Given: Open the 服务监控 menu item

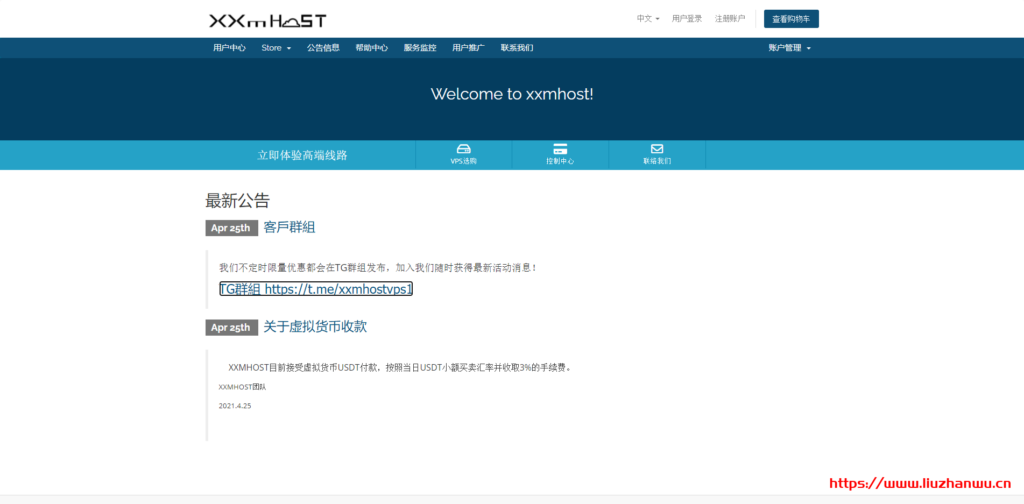Looking at the screenshot, I should (420, 48).
